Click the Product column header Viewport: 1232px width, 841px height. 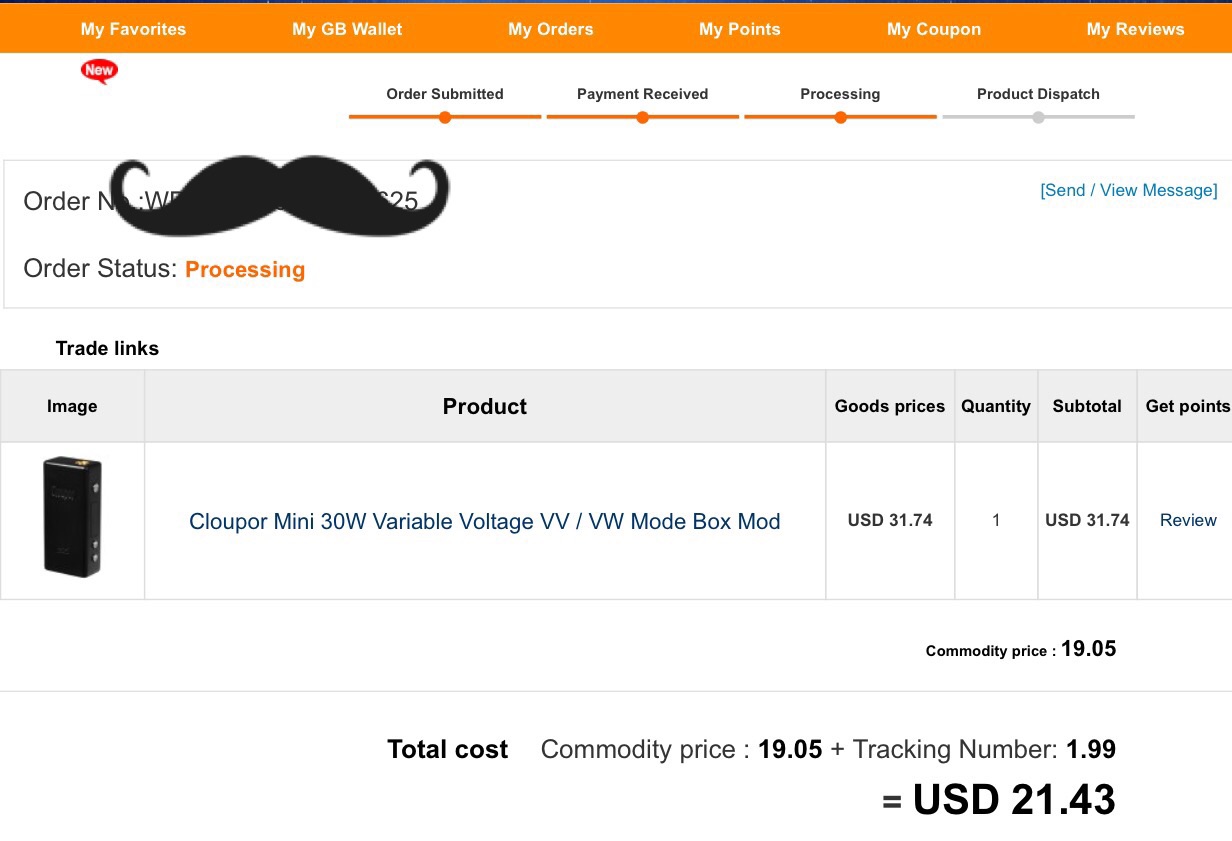[484, 406]
